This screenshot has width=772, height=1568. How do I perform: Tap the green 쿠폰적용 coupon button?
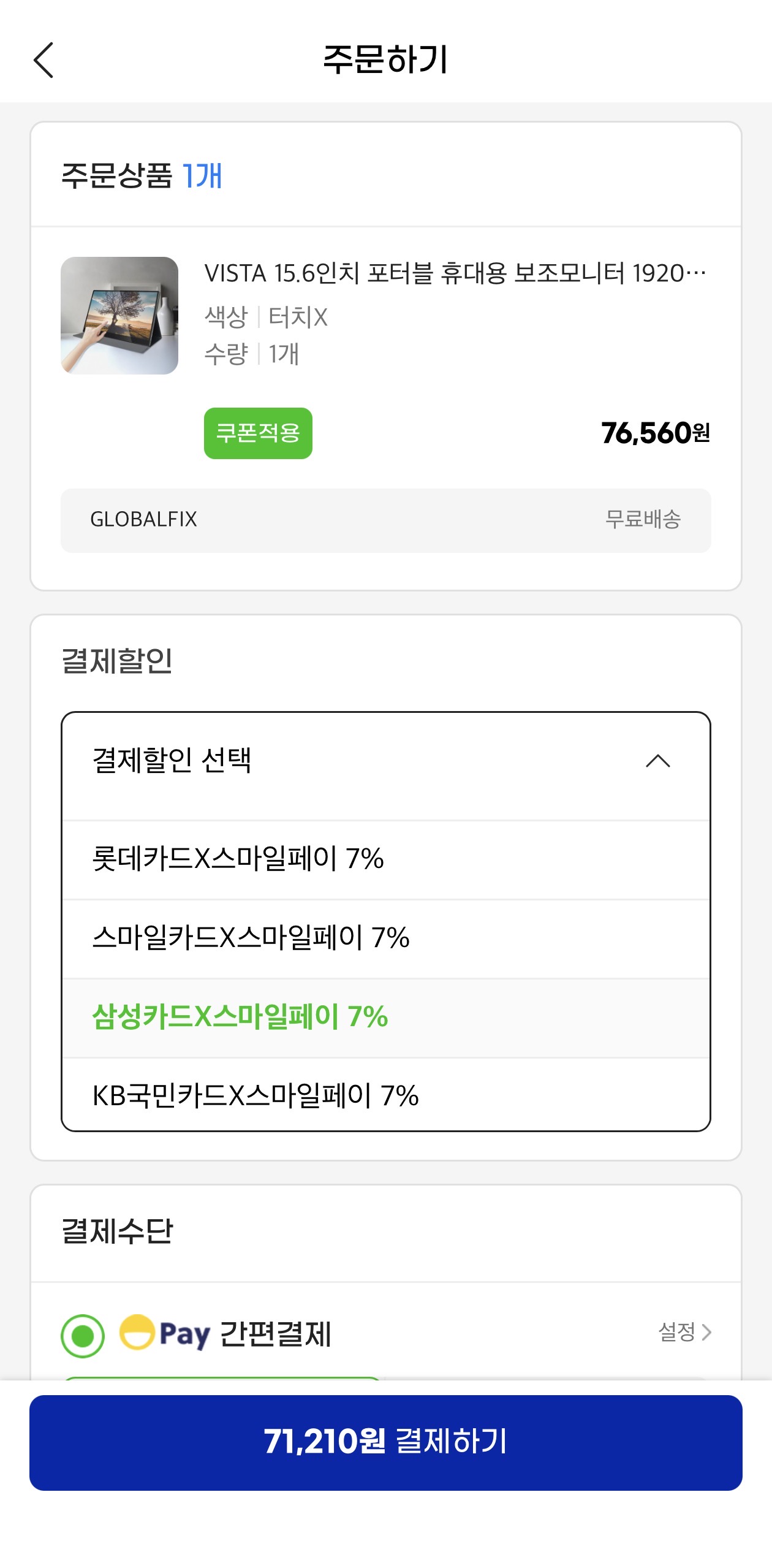click(x=259, y=434)
